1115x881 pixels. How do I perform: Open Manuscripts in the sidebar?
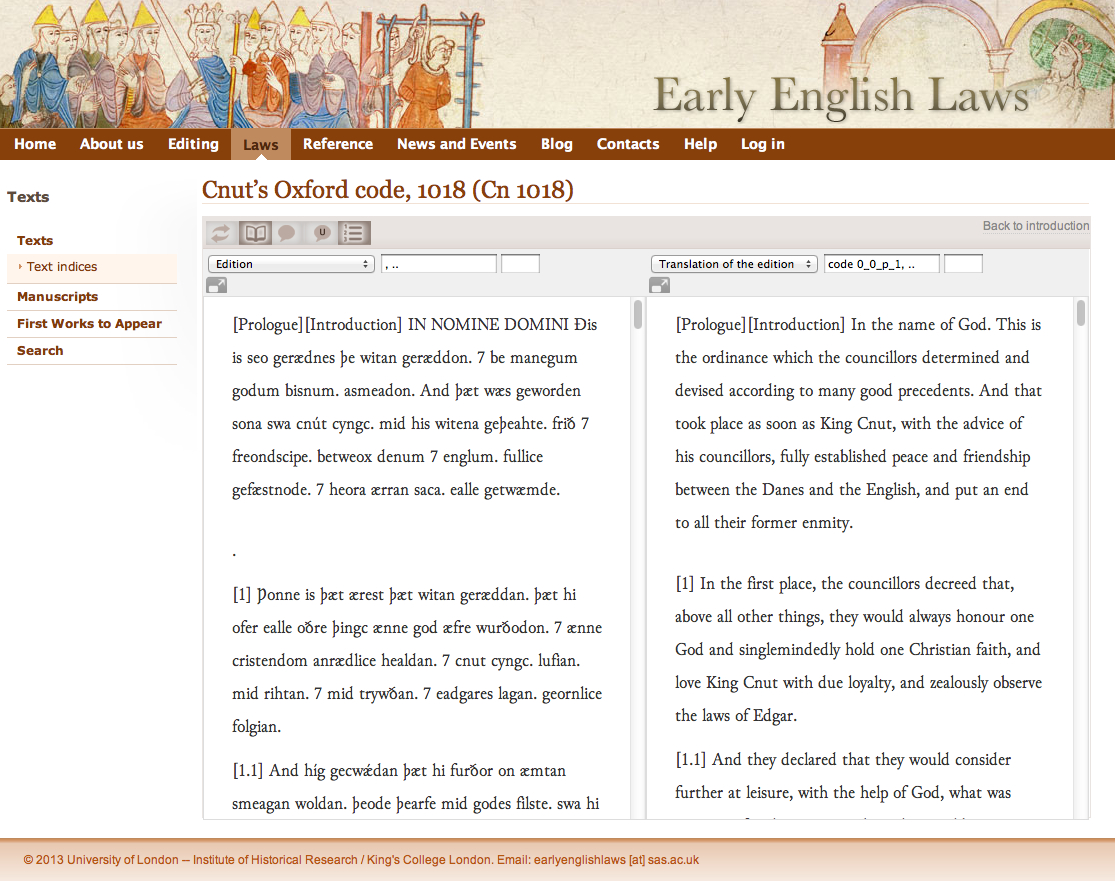(57, 297)
